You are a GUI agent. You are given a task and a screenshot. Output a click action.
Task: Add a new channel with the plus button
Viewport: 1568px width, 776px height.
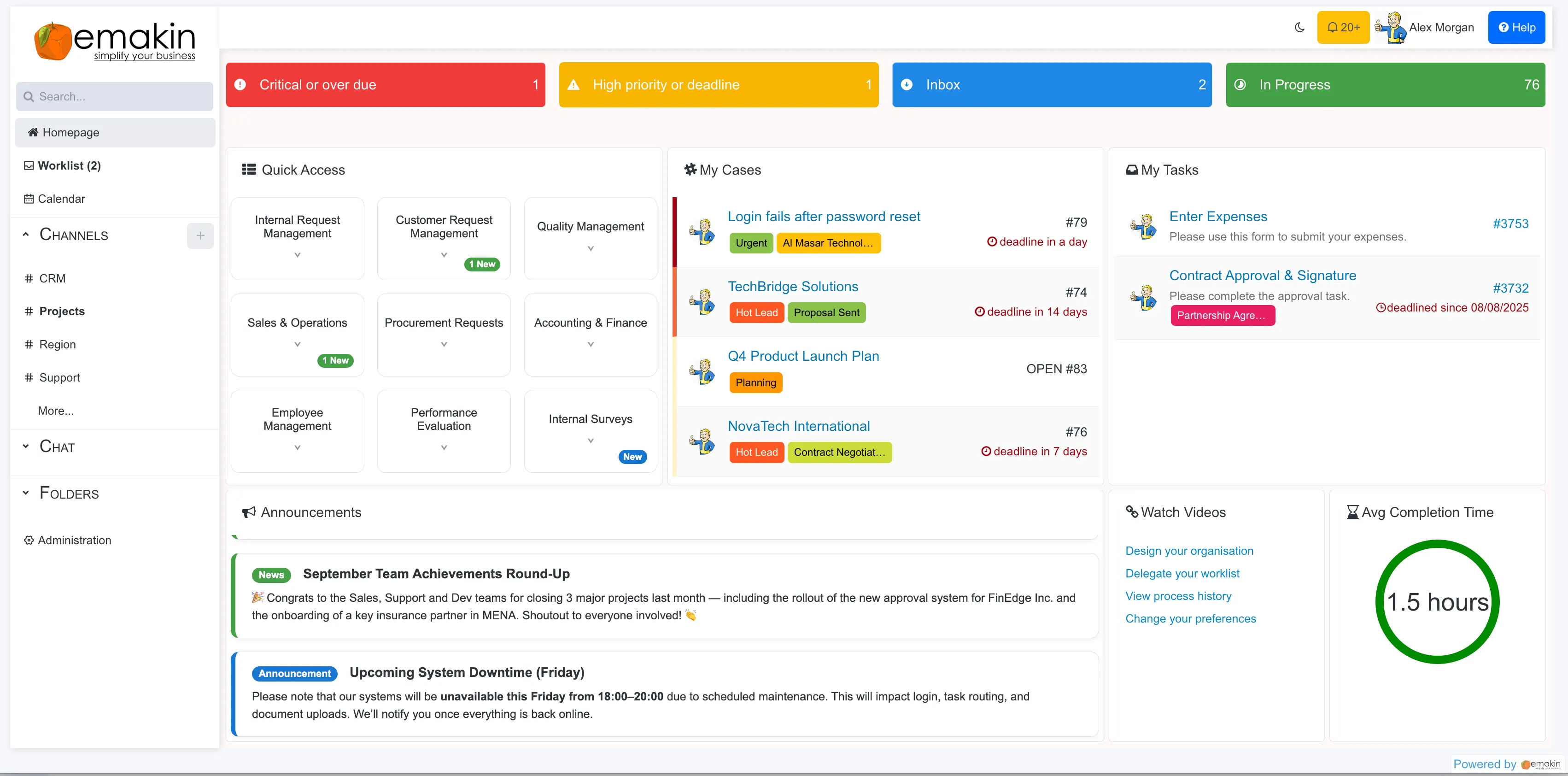200,236
